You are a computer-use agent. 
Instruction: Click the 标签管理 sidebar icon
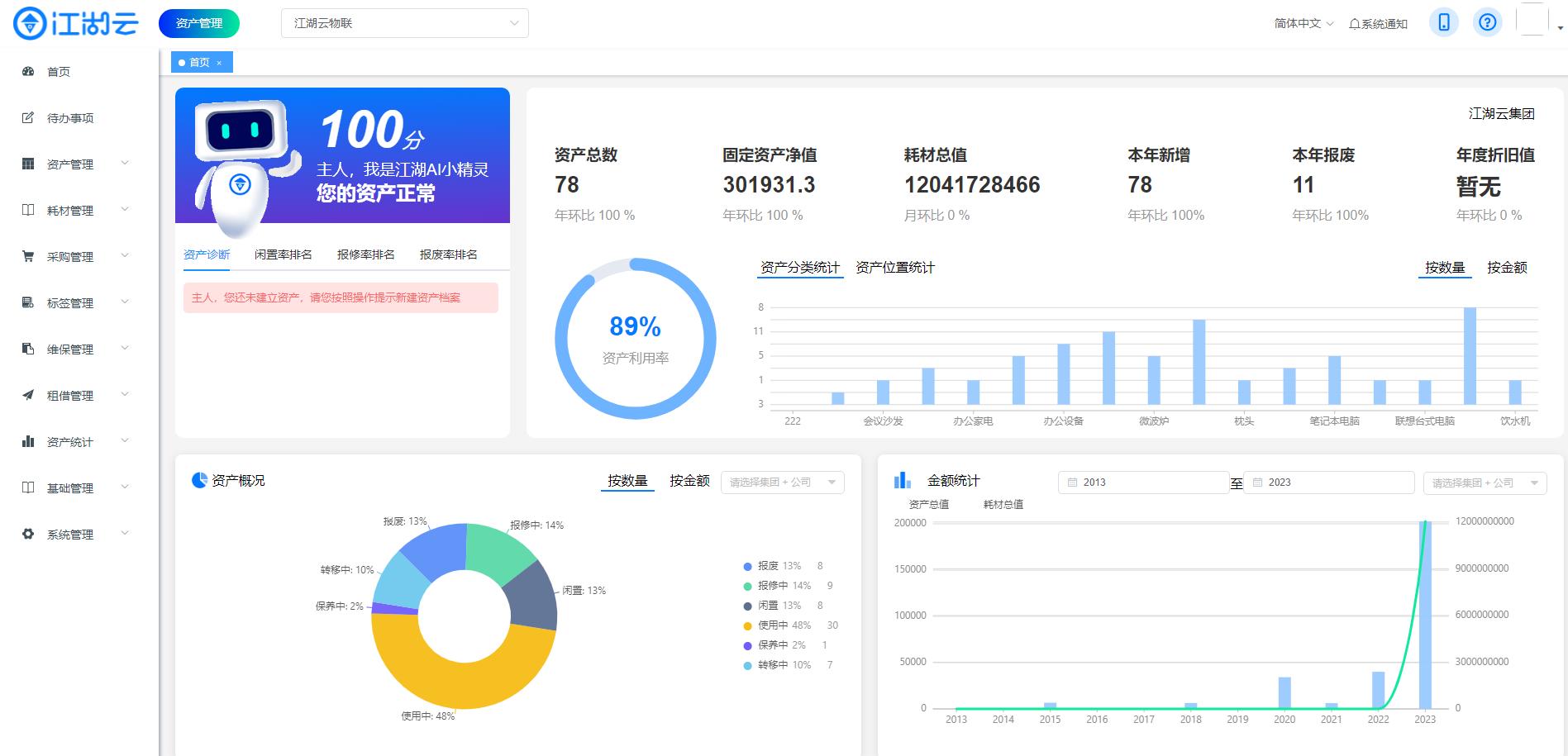(29, 302)
